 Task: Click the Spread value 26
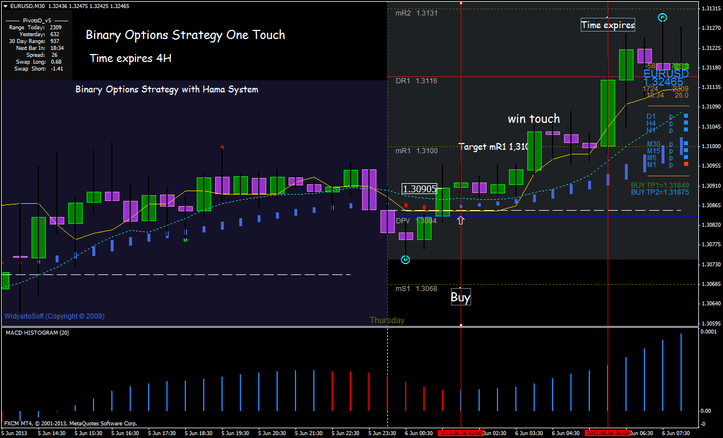click(54, 55)
